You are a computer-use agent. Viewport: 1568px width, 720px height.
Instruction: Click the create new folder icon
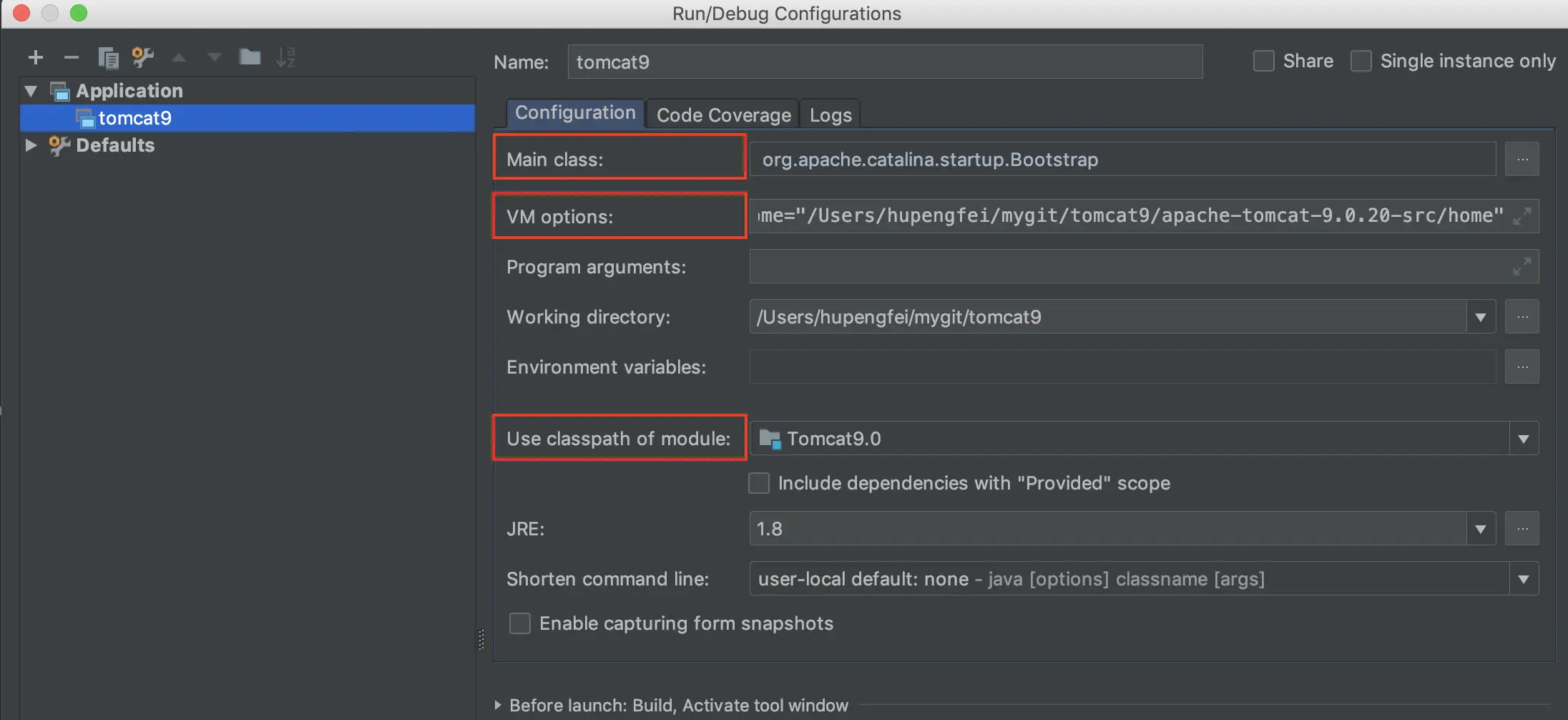point(250,57)
